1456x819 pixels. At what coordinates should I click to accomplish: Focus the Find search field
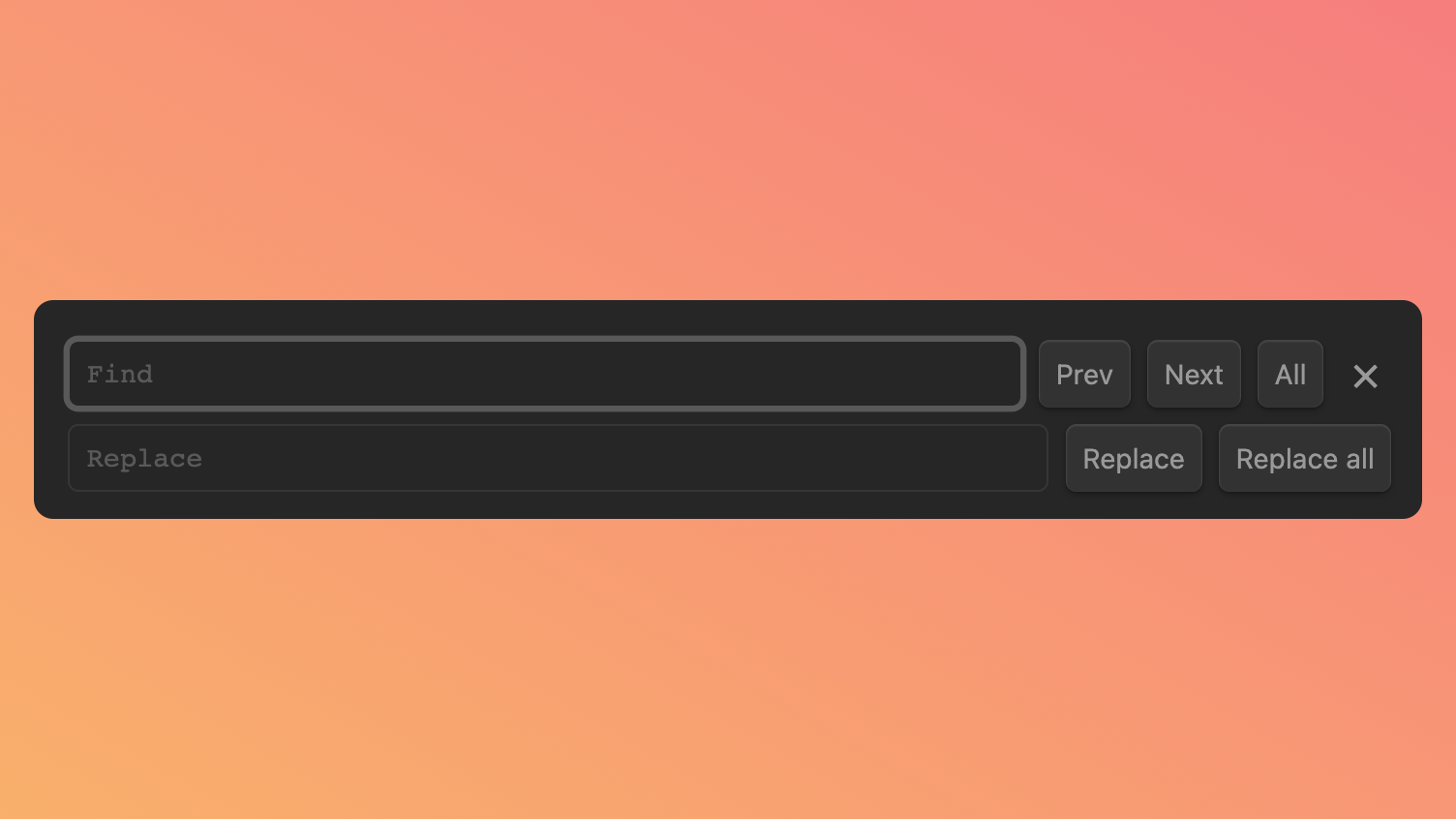click(545, 374)
